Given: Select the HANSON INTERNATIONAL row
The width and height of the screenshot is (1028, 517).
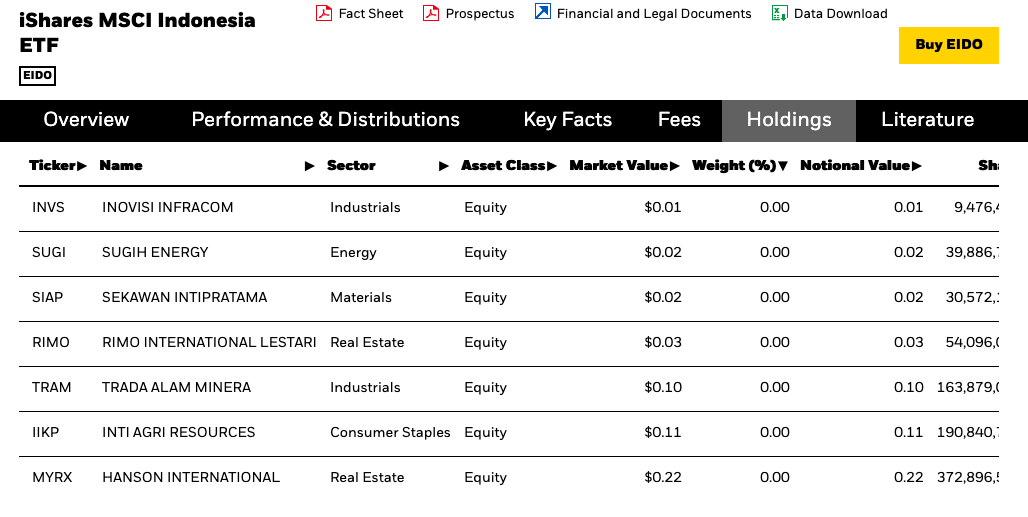Looking at the screenshot, I should click(191, 478).
